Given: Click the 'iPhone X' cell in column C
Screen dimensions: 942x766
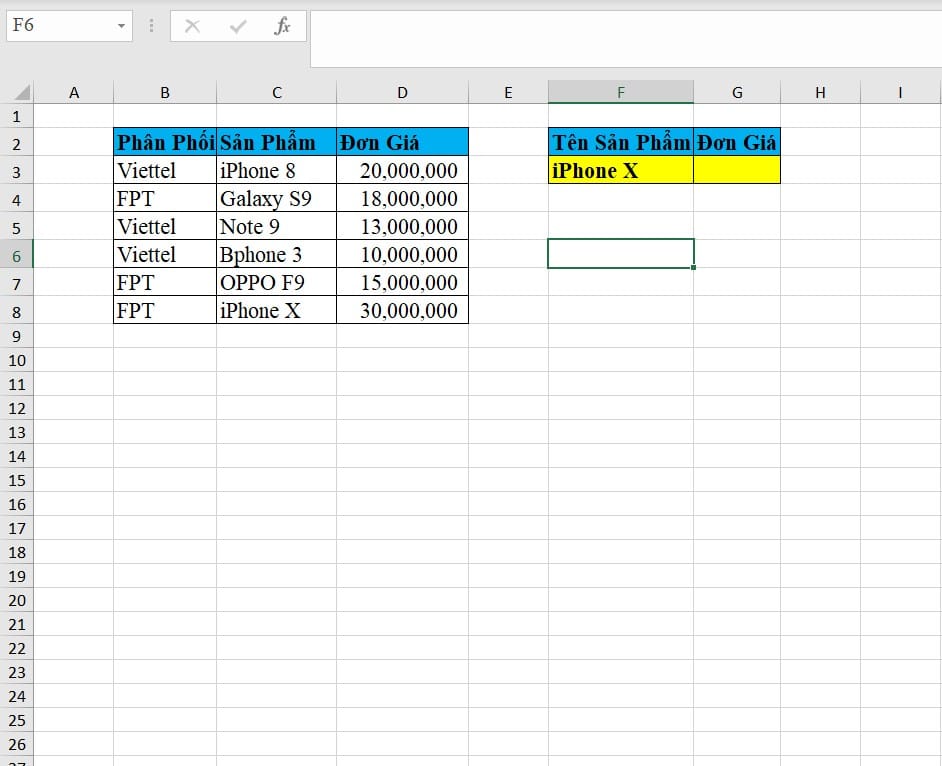Looking at the screenshot, I should coord(276,310).
